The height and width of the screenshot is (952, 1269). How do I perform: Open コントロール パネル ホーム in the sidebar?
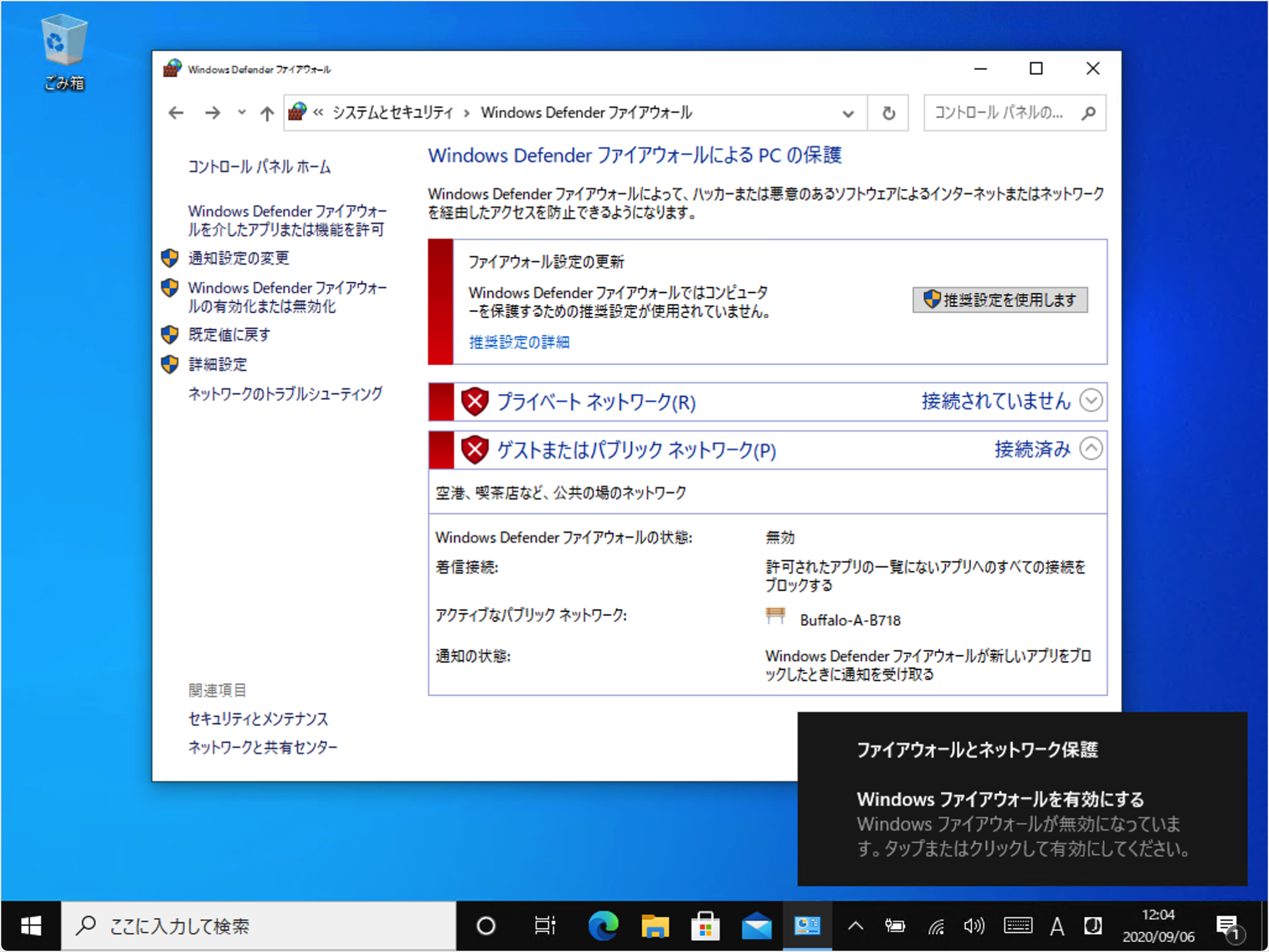pyautogui.click(x=258, y=166)
